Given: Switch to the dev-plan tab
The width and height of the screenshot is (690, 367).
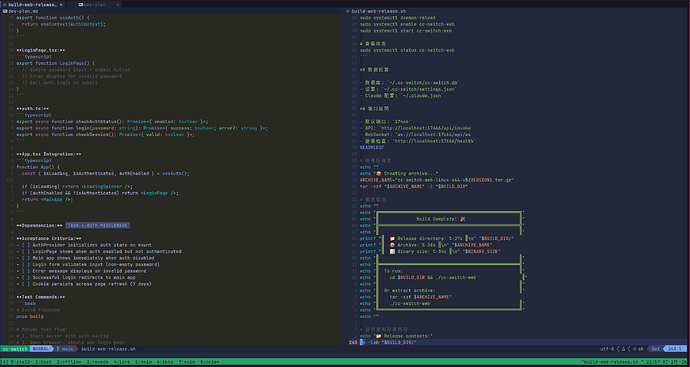Looking at the screenshot, I should pyautogui.click(x=95, y=4).
